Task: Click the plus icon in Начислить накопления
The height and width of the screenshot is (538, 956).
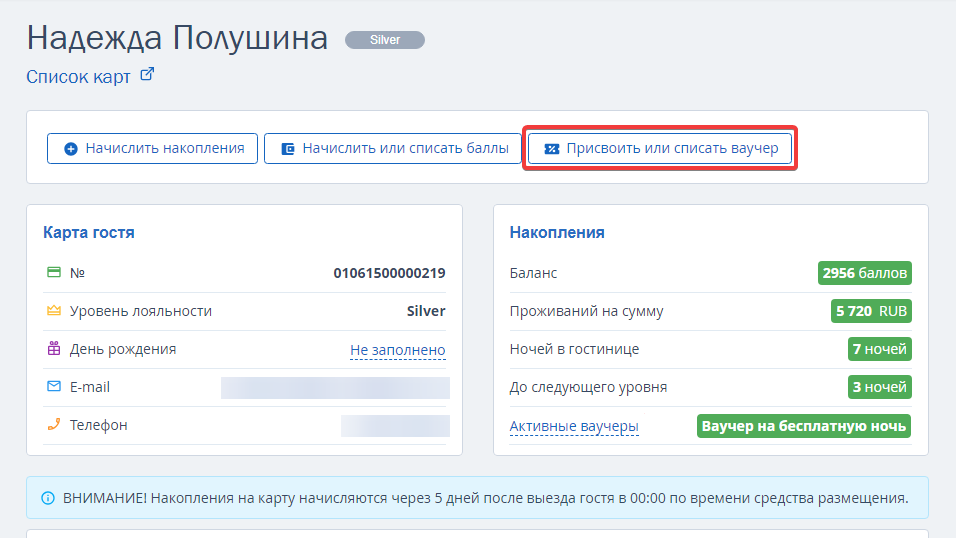Action: (x=71, y=149)
